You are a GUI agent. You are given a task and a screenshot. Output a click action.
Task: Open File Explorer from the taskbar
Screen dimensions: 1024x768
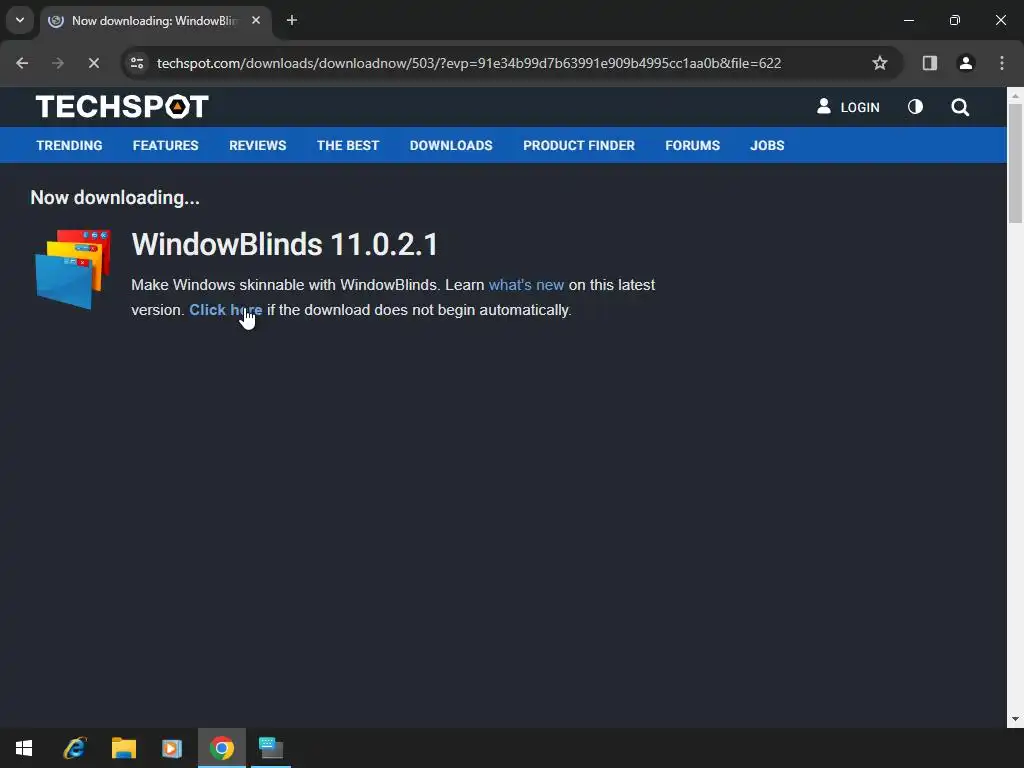[123, 748]
